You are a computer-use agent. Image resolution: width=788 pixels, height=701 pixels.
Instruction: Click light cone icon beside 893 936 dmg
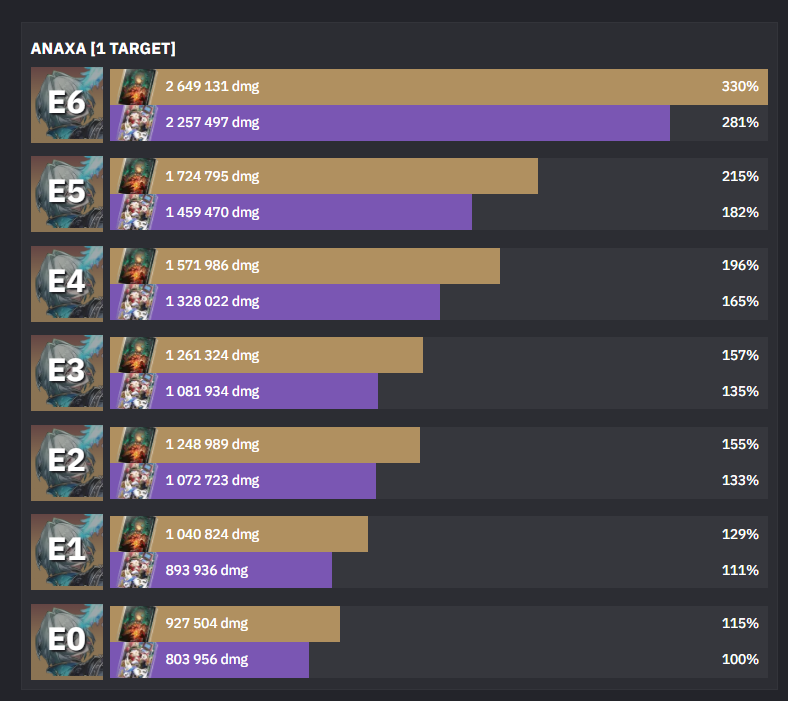135,570
